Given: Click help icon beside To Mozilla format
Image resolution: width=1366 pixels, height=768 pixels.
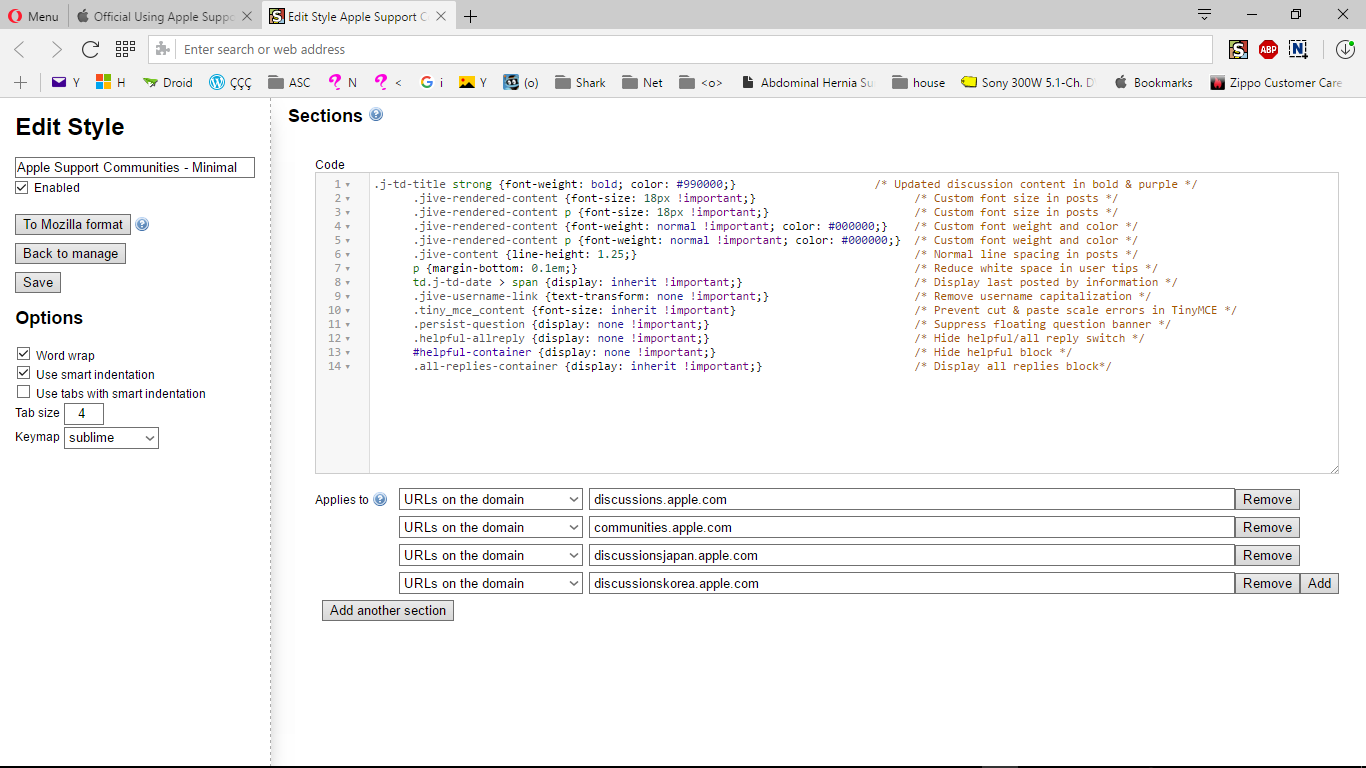Looking at the screenshot, I should pos(142,225).
